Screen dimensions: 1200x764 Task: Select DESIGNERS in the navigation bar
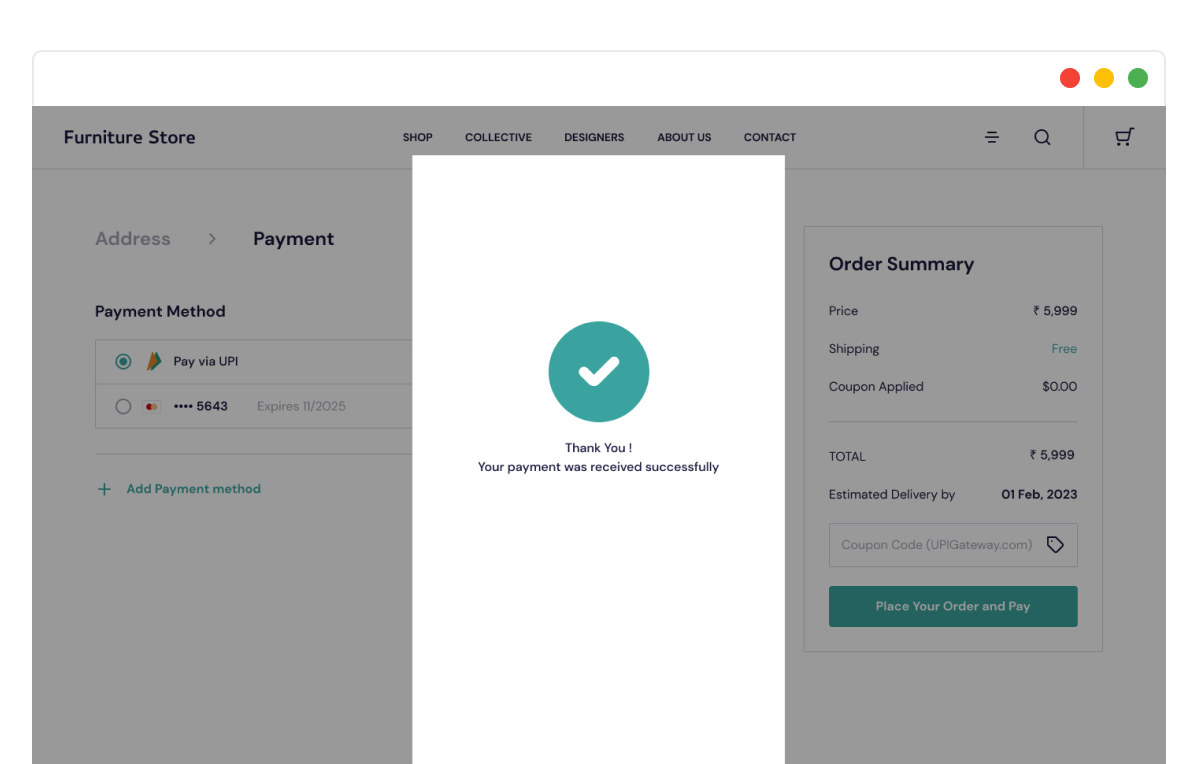[x=594, y=137]
